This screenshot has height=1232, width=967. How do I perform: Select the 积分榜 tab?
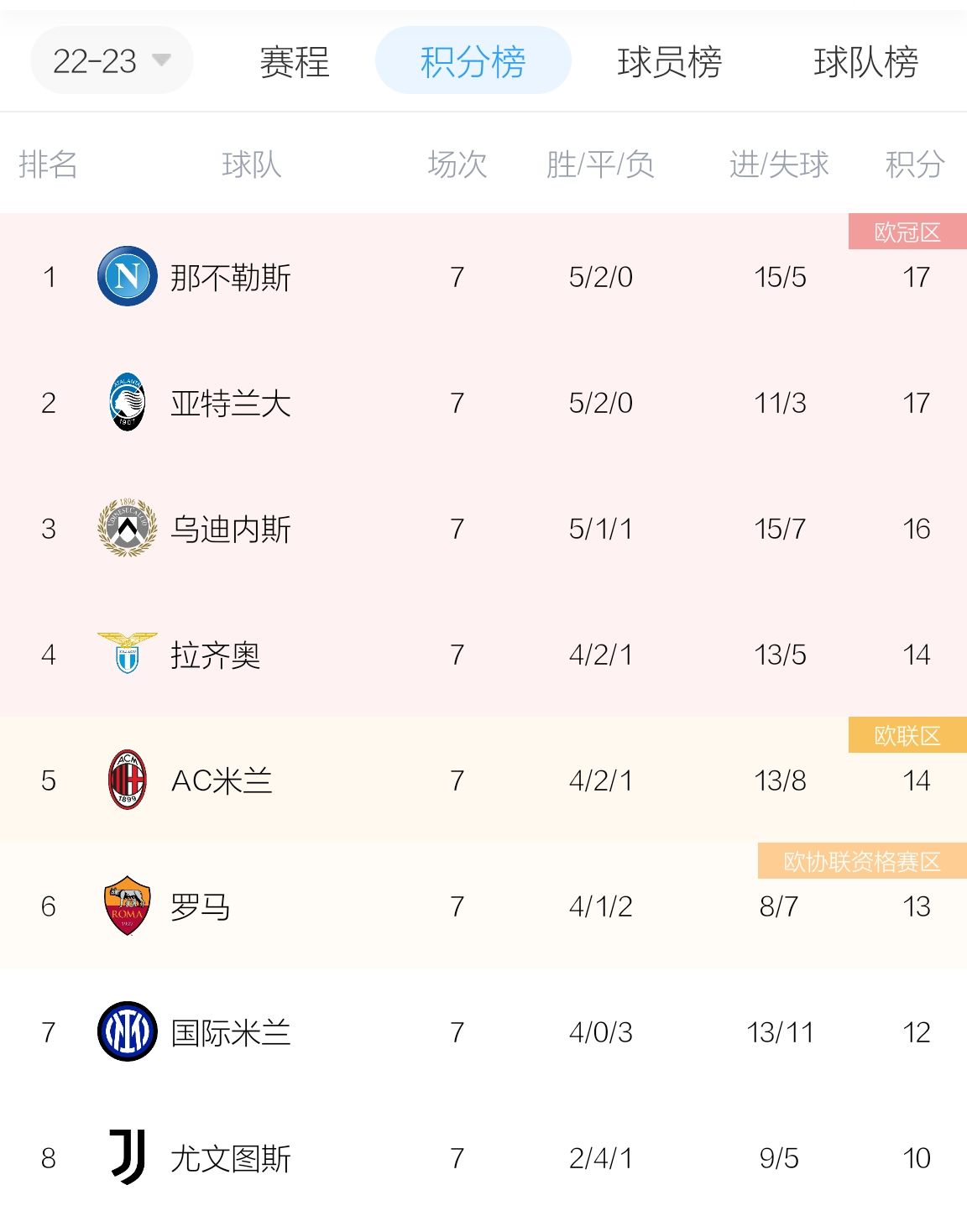pyautogui.click(x=473, y=60)
